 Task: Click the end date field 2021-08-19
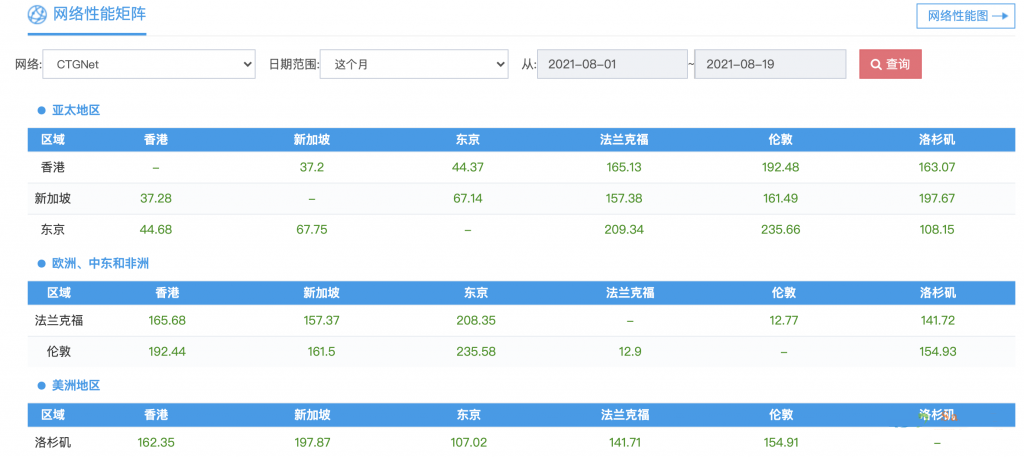770,65
